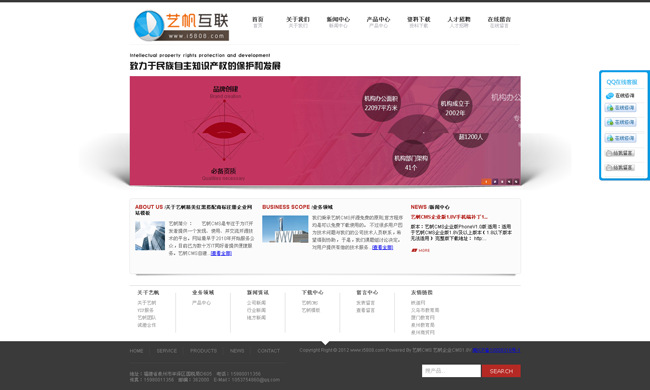This screenshot has width=650, height=390.
Task: Select 资料下载 in top navigation
Action: [x=418, y=22]
